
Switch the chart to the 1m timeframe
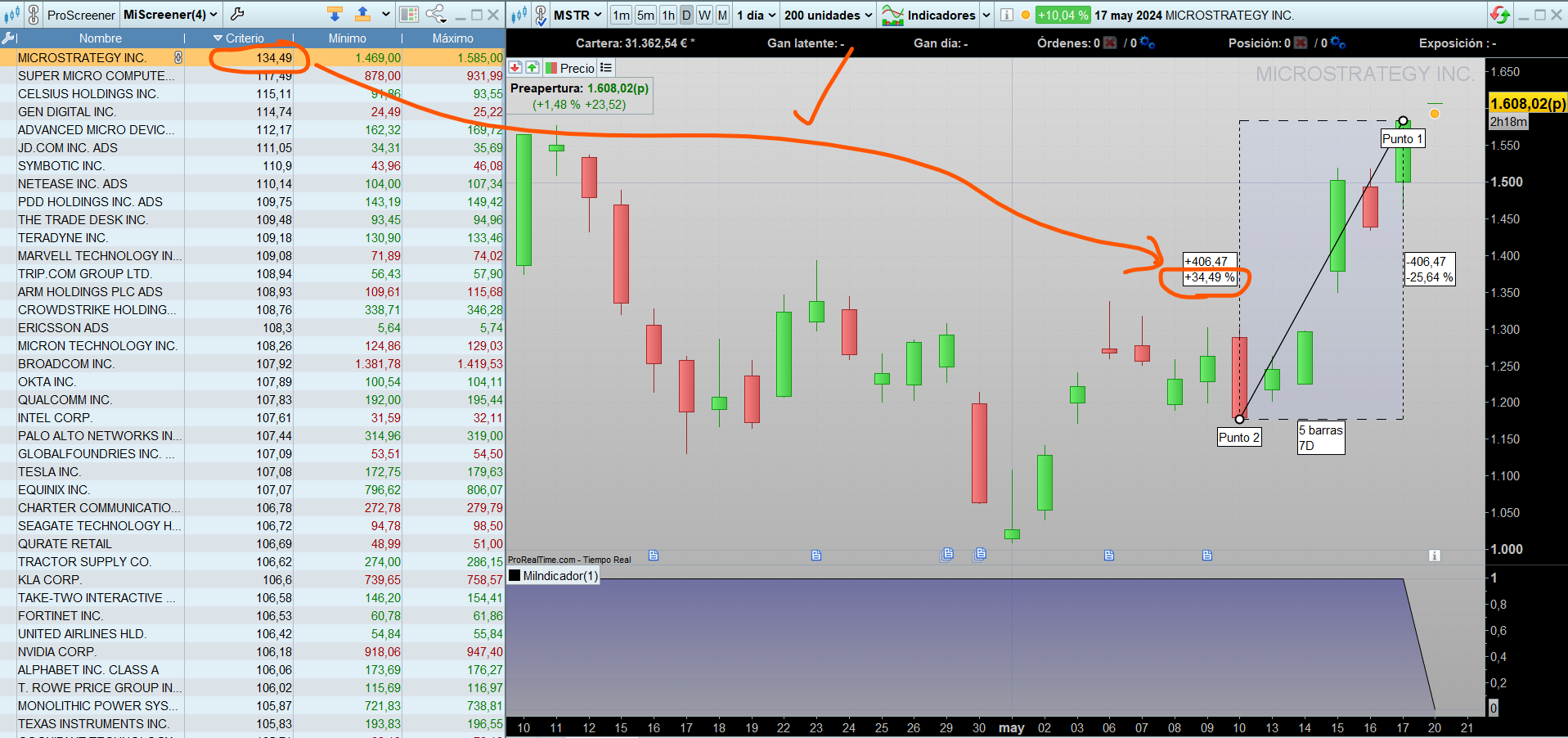coord(622,15)
